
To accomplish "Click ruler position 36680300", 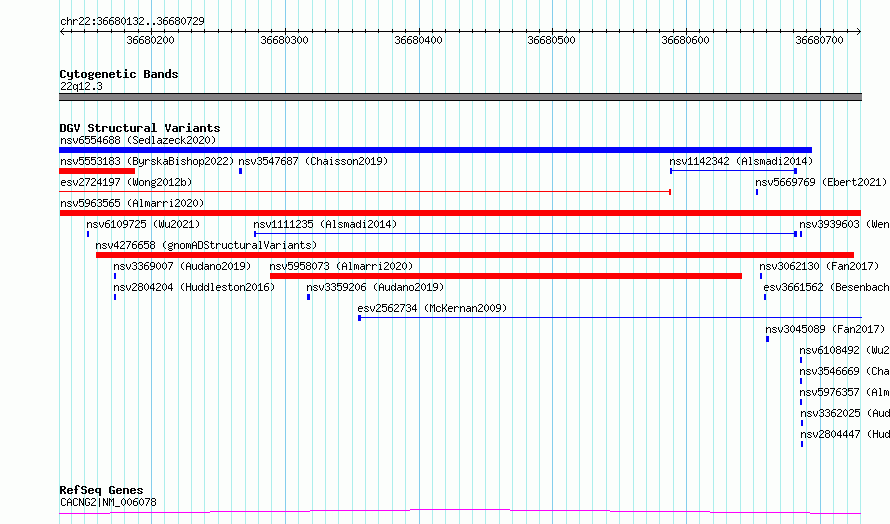I will click(284, 40).
